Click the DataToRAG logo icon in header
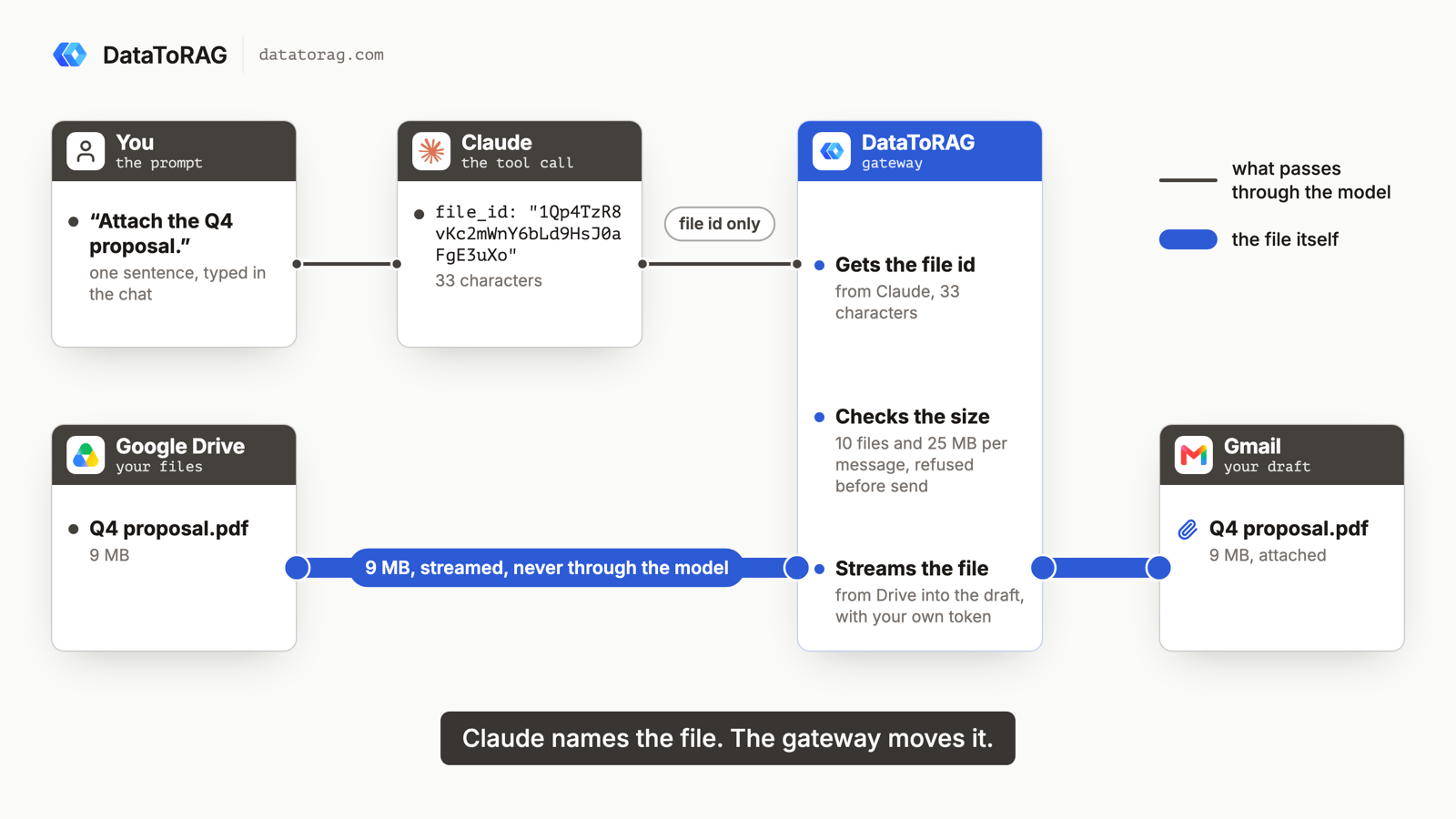The width and height of the screenshot is (1456, 819). coord(70,55)
